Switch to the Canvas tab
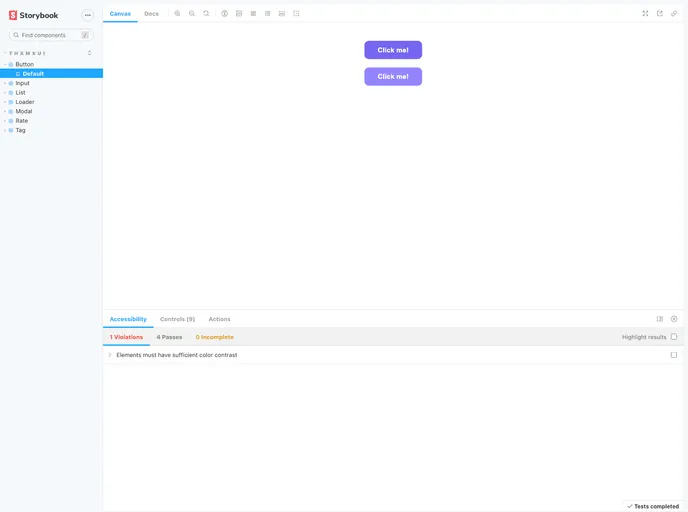The image size is (688, 512). click(120, 14)
